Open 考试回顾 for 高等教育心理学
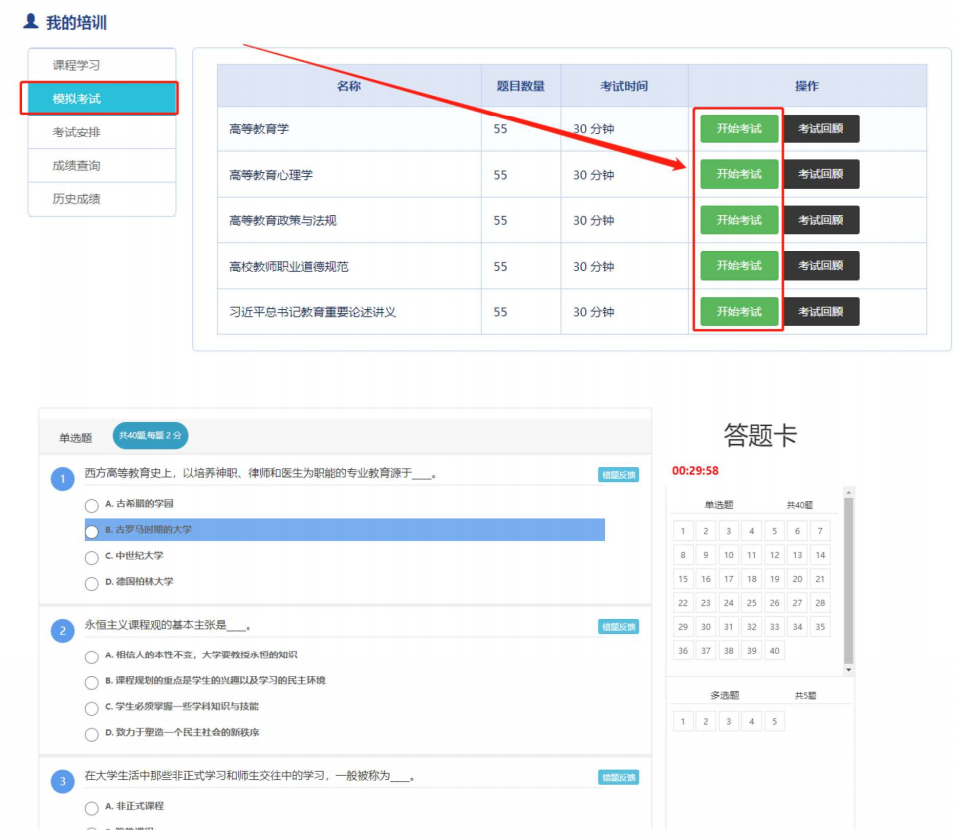The image size is (955, 835). point(820,174)
